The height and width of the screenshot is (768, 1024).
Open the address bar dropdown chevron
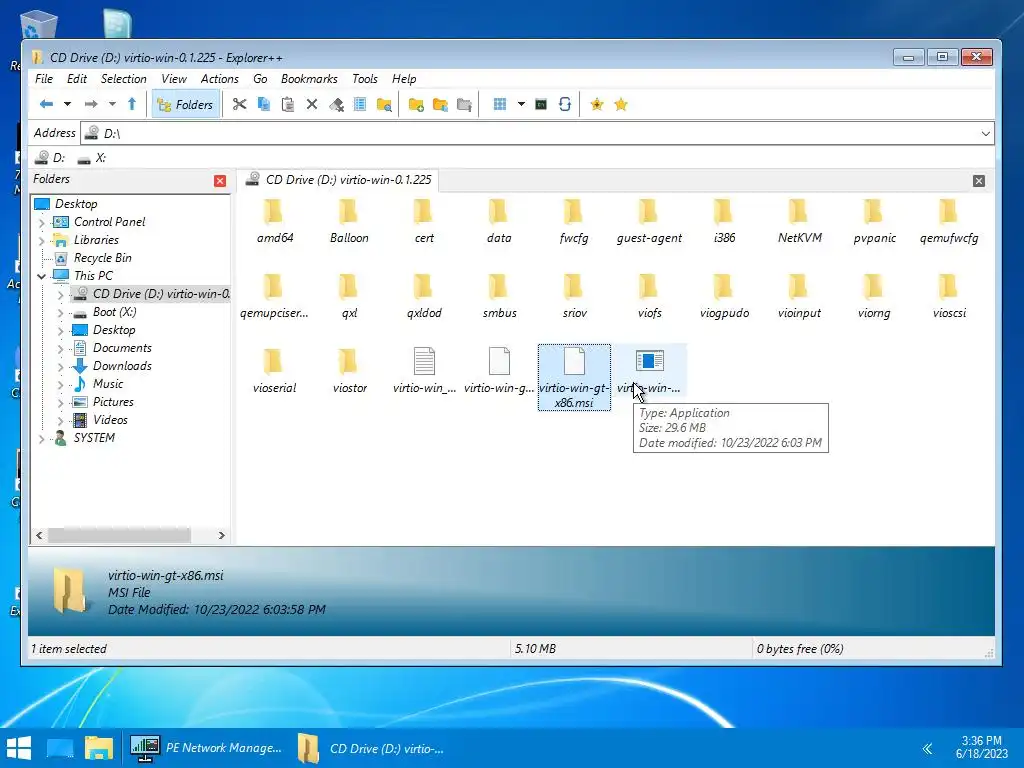pos(985,134)
